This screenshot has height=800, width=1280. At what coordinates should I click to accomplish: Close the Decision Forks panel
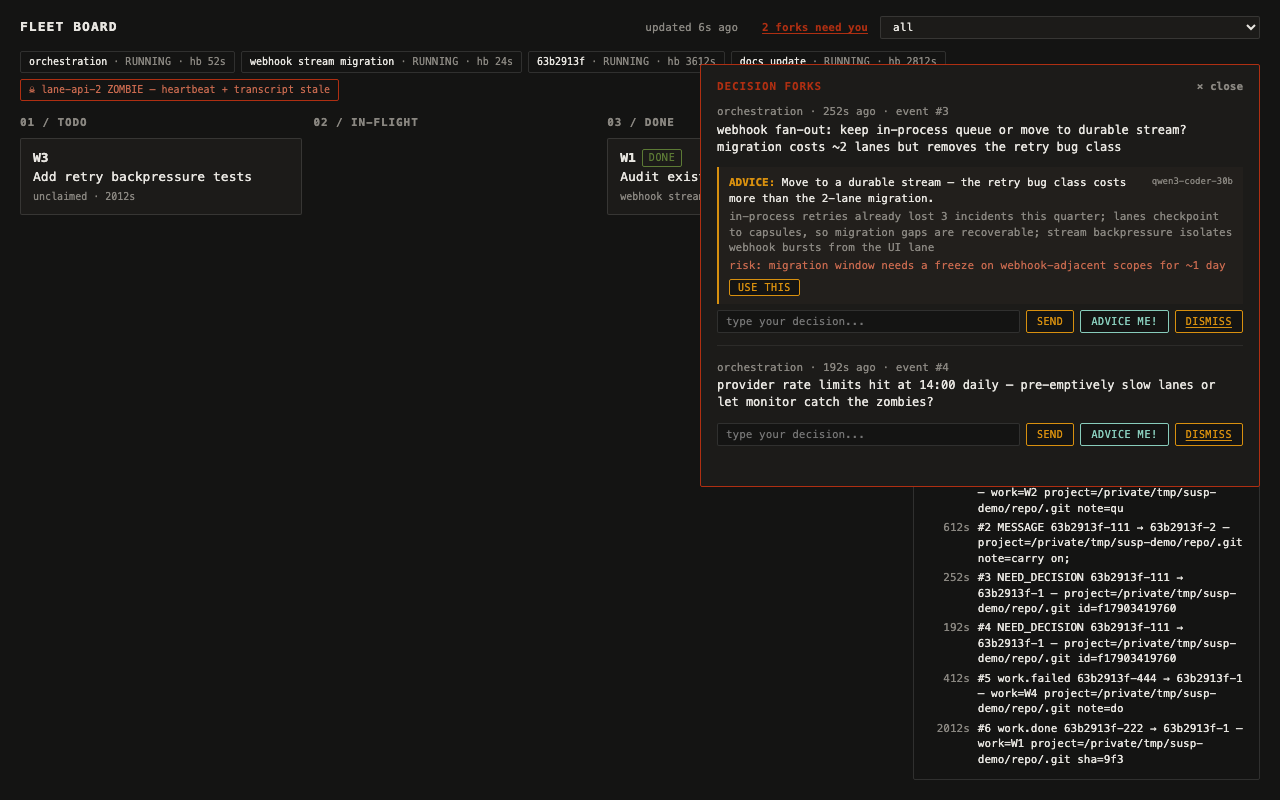1220,87
